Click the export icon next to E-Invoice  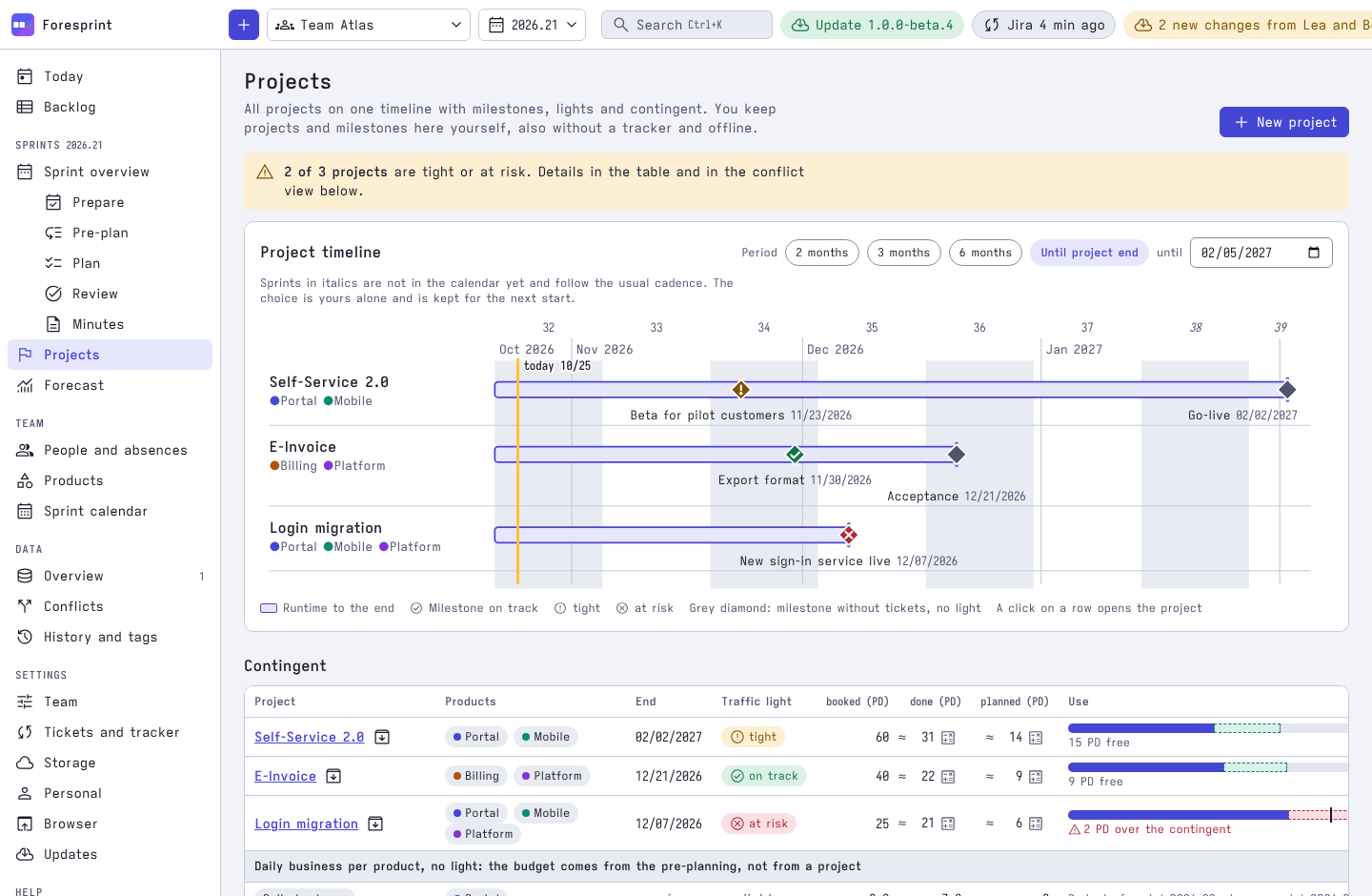tap(333, 776)
